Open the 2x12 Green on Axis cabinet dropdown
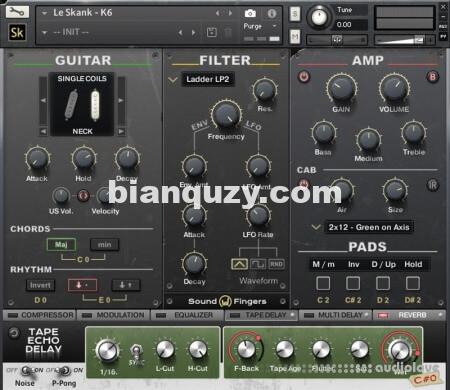 (x=369, y=227)
